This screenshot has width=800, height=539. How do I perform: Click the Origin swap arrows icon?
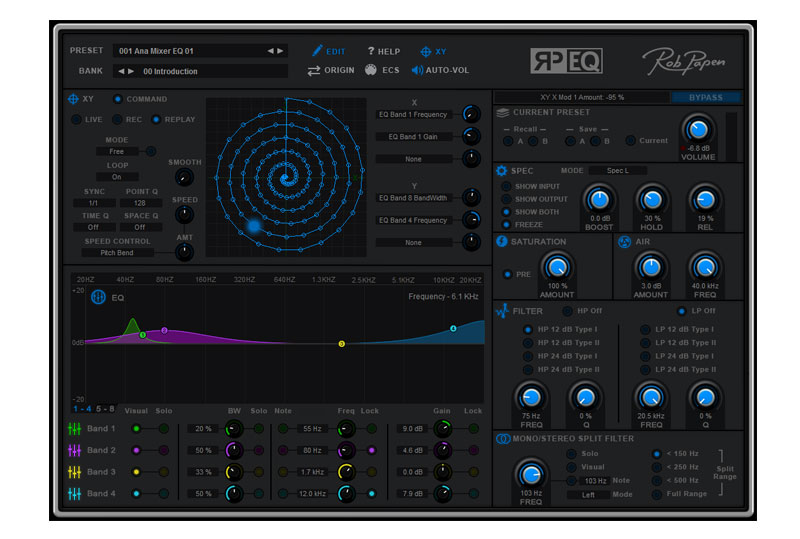[x=314, y=70]
